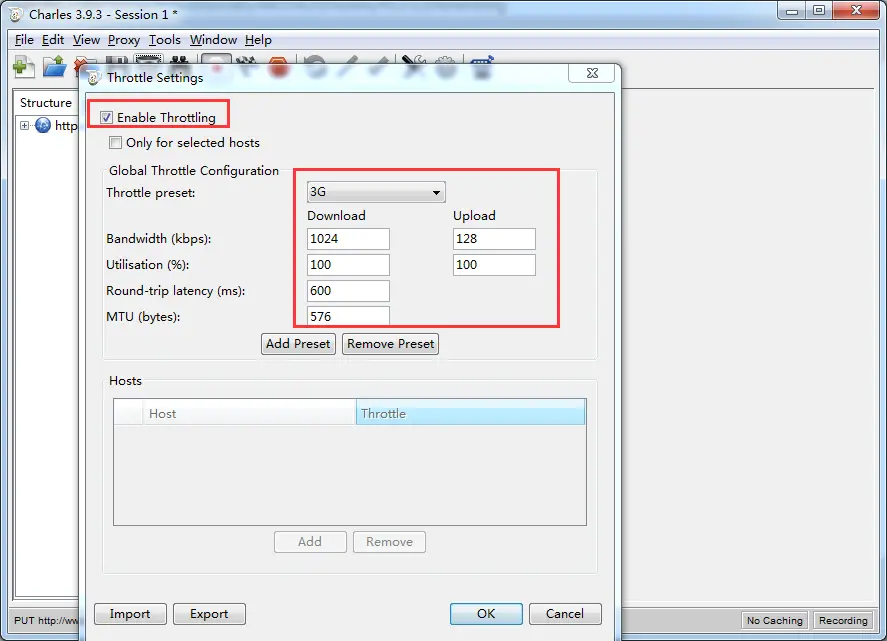Open the Window menu
Image resolution: width=887 pixels, height=641 pixels.
pos(213,40)
